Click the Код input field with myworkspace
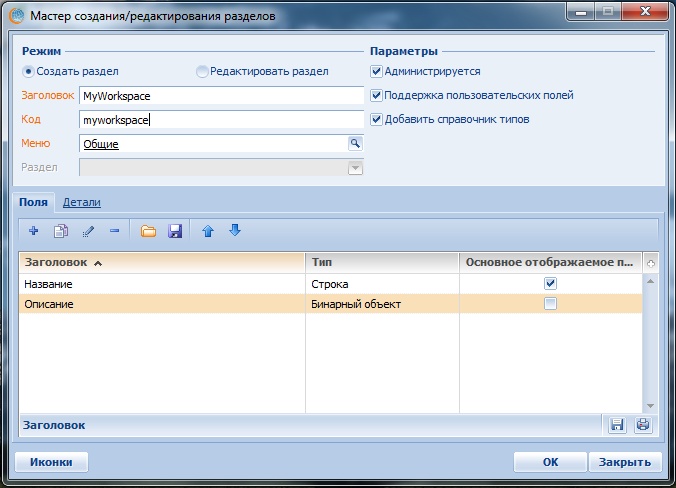Viewport: 676px width, 488px height. click(x=222, y=120)
